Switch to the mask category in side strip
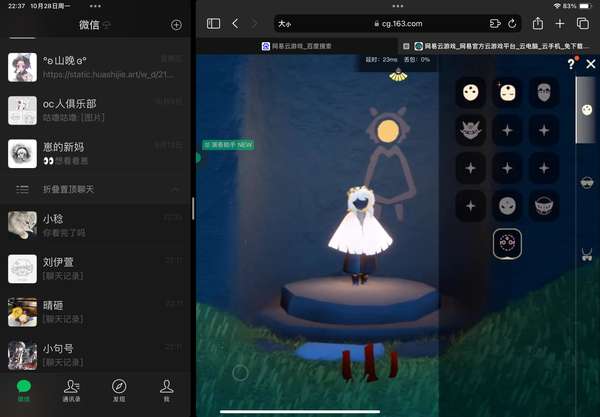Viewport: 600px width, 417px height. (x=587, y=110)
